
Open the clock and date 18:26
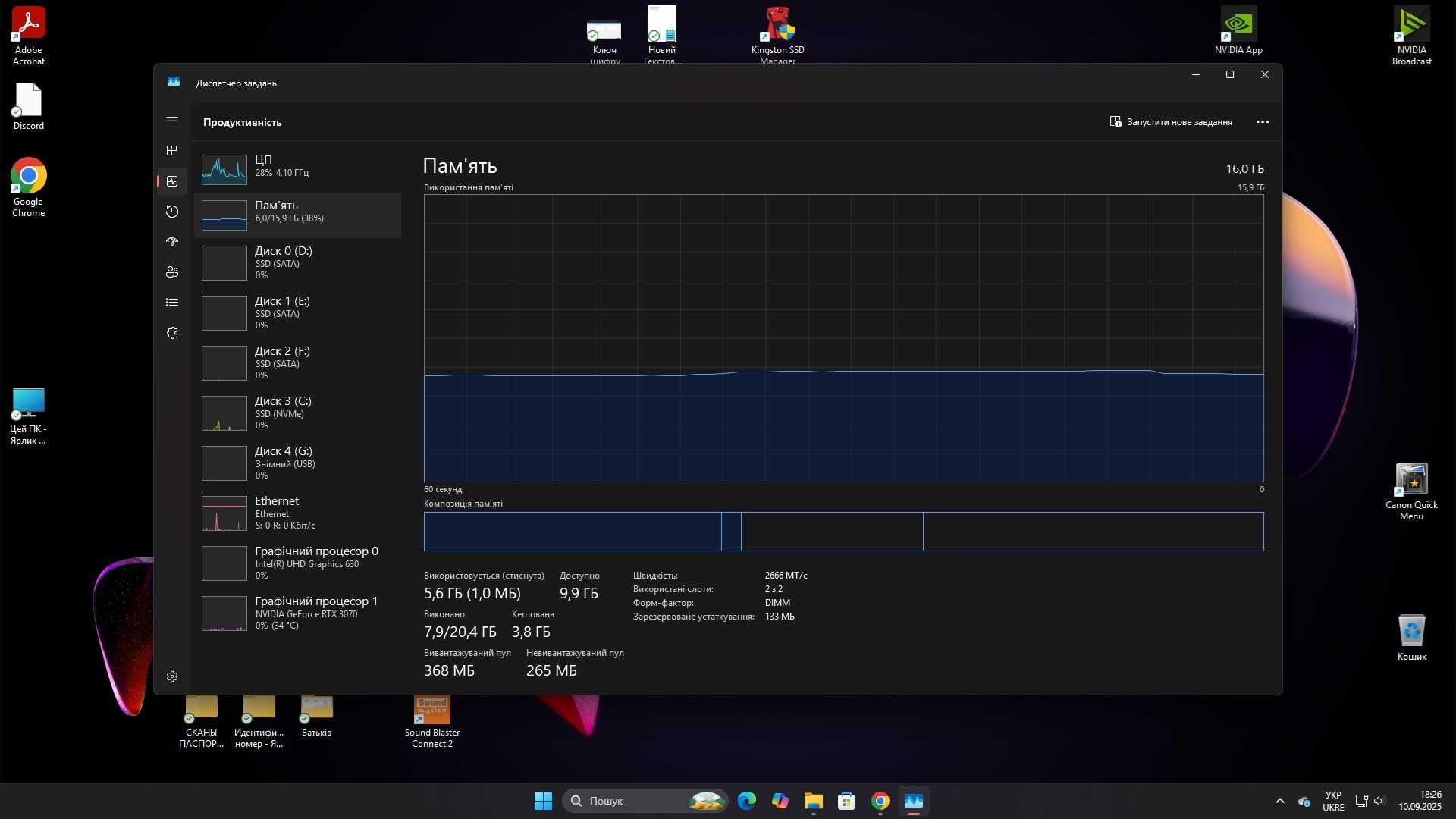tap(1420, 801)
